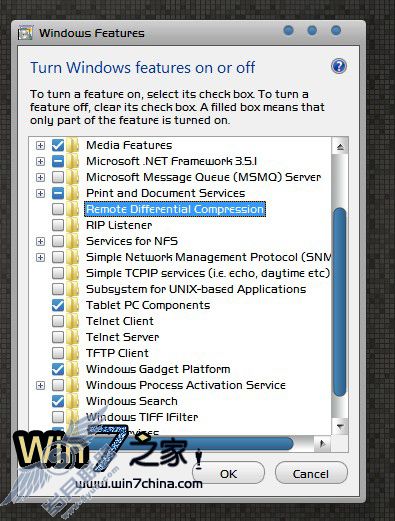Click the Services for NFS folder icon
The width and height of the screenshot is (395, 521).
click(x=72, y=241)
